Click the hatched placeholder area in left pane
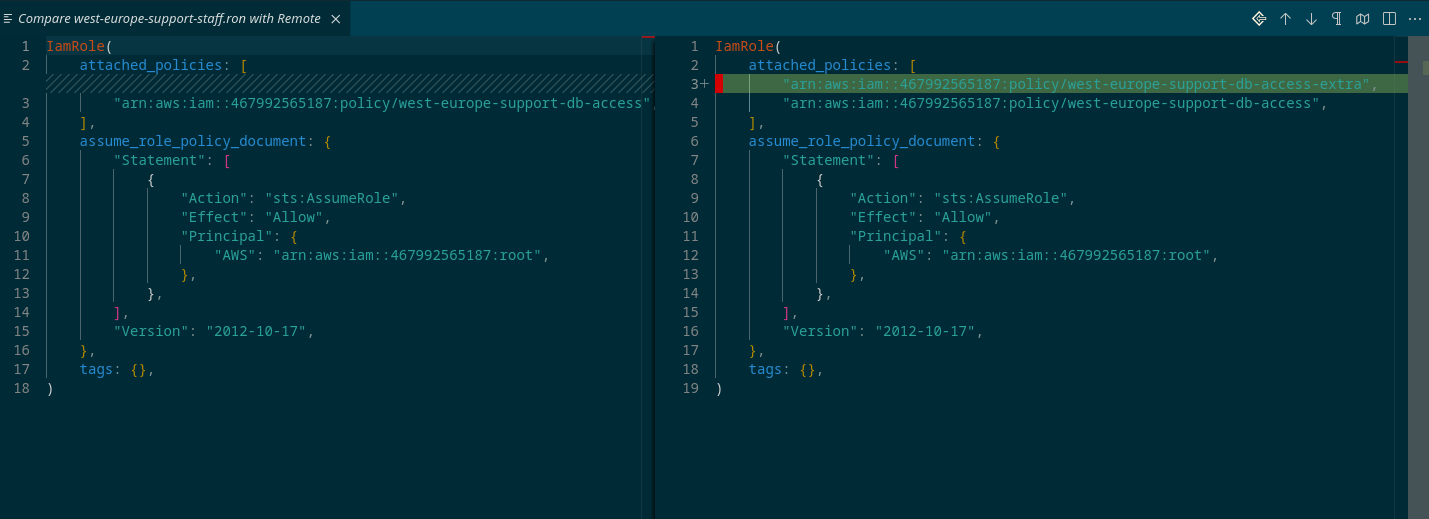Image resolution: width=1429 pixels, height=519 pixels. [340, 84]
